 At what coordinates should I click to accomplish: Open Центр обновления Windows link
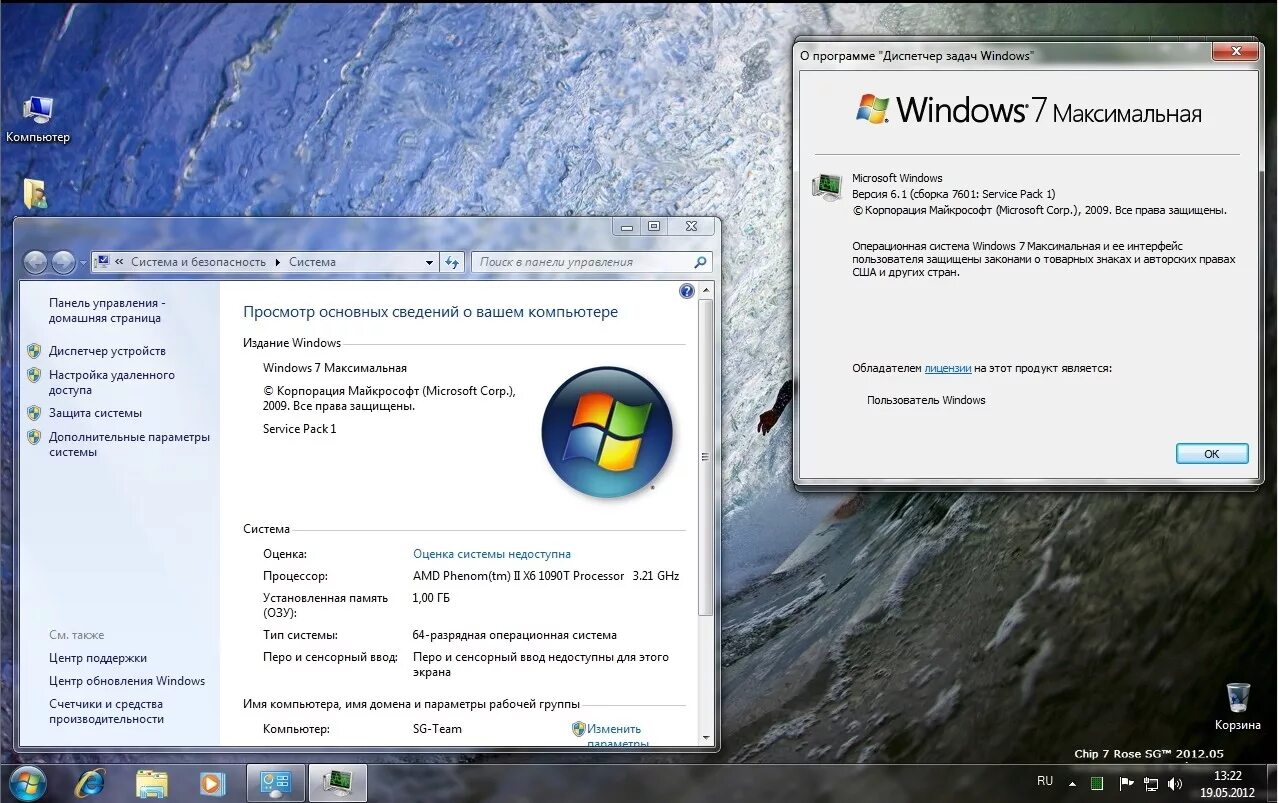click(x=127, y=681)
